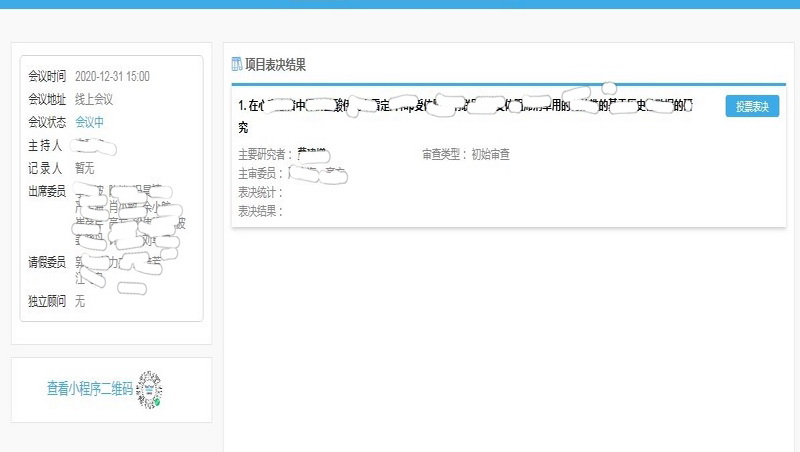The width and height of the screenshot is (800, 452).
Task: Click the meeting time 2020-12-31 15:00
Action: [x=112, y=76]
